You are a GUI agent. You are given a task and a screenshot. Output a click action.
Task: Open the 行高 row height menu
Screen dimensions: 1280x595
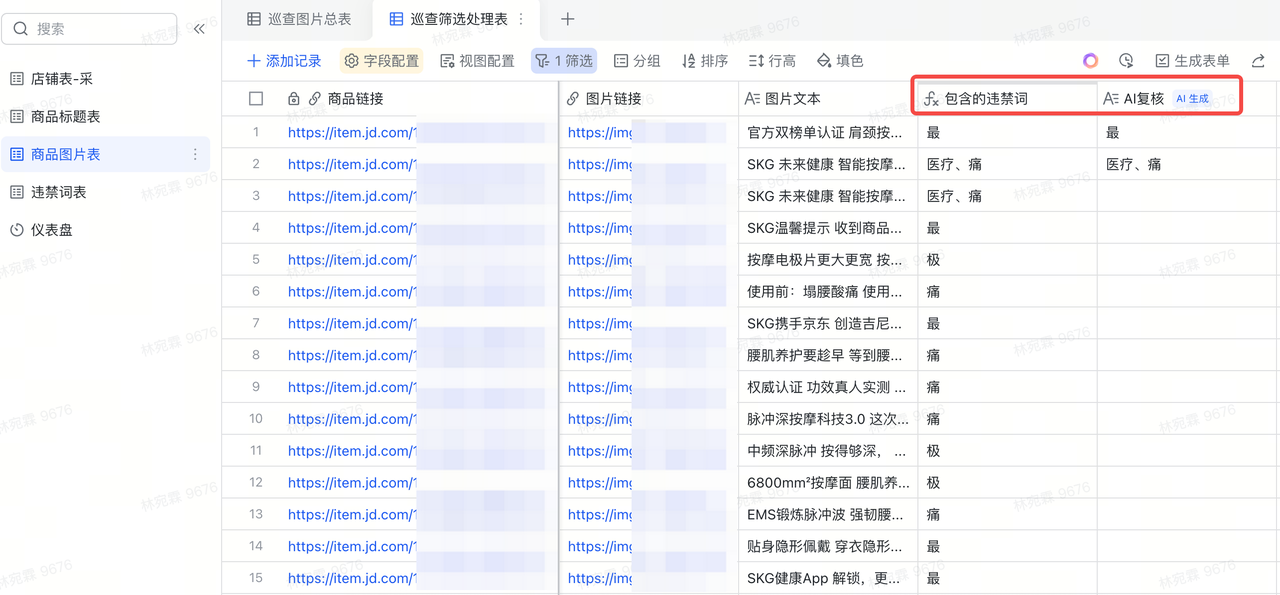[x=772, y=61]
